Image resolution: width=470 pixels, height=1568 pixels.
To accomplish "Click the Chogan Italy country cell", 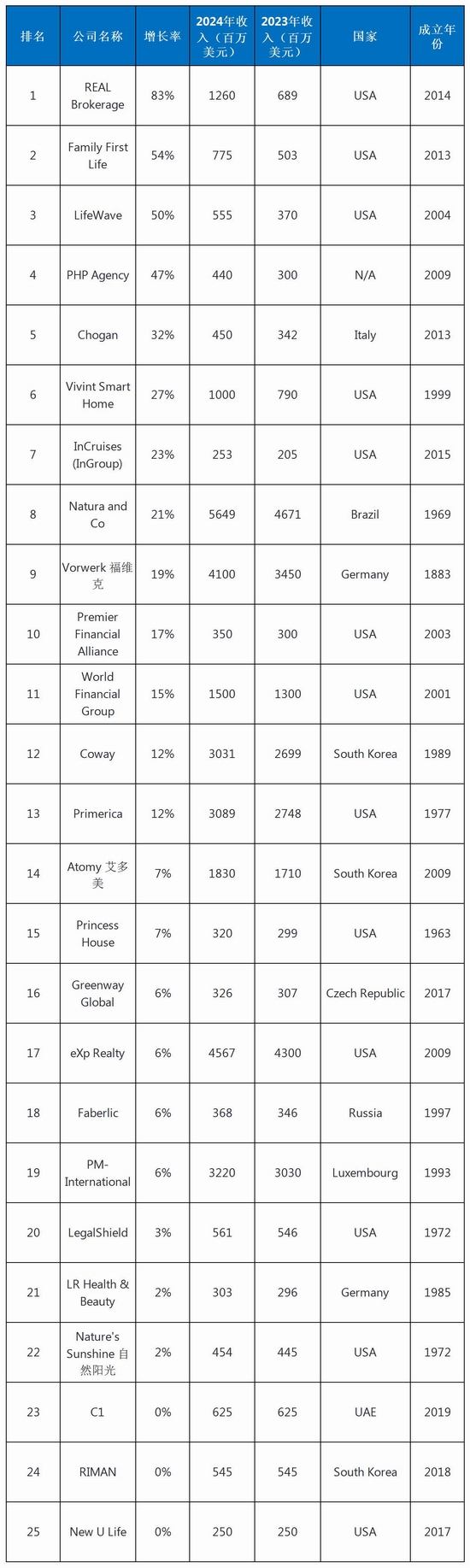I will click(x=365, y=335).
